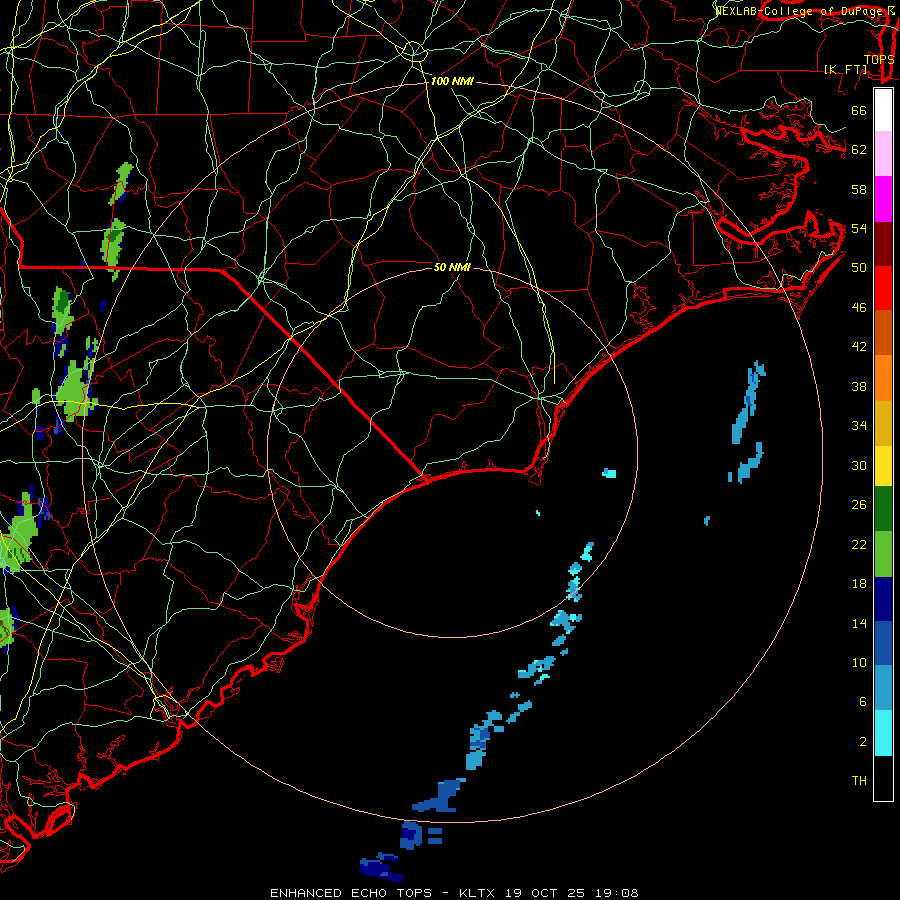Select the light green legend swatch

click(x=883, y=554)
